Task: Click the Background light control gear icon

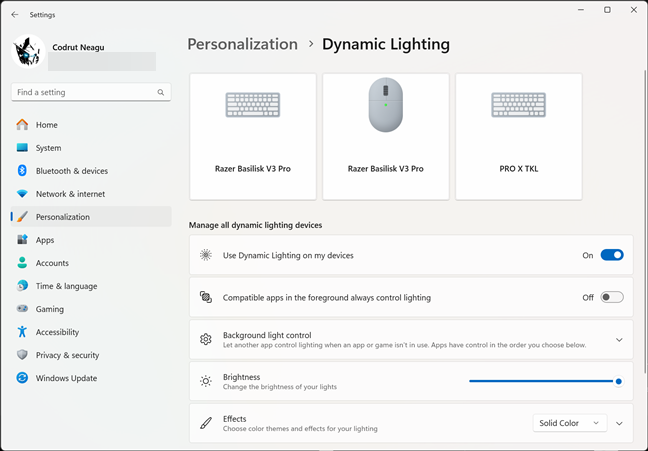Action: (x=206, y=339)
